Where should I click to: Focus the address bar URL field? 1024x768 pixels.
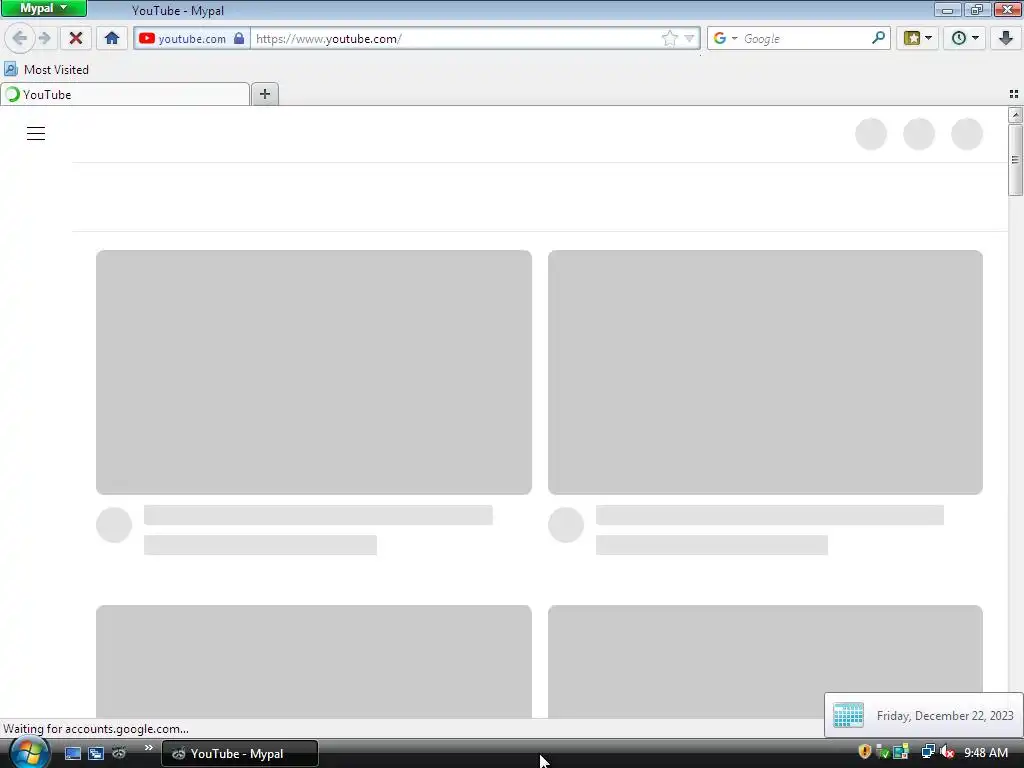(x=457, y=39)
